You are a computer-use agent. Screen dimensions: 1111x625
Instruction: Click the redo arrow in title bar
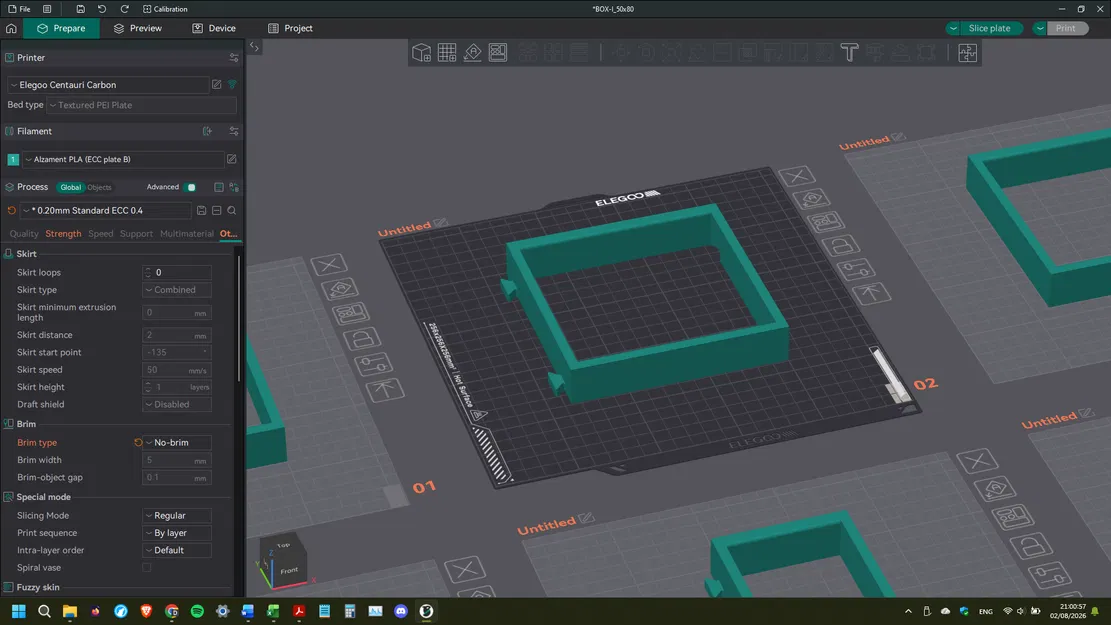125,9
